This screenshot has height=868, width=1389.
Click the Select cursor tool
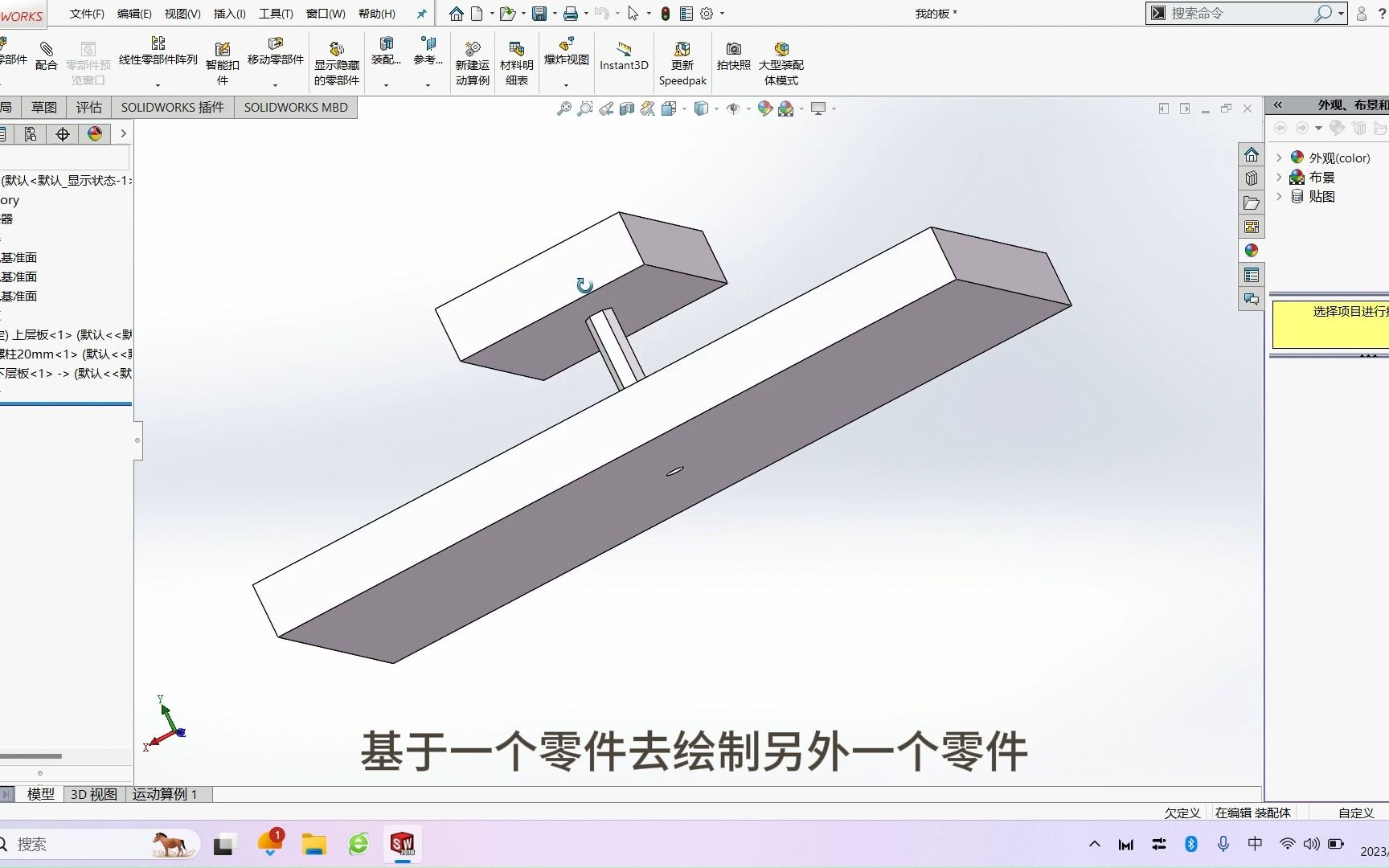tap(633, 14)
